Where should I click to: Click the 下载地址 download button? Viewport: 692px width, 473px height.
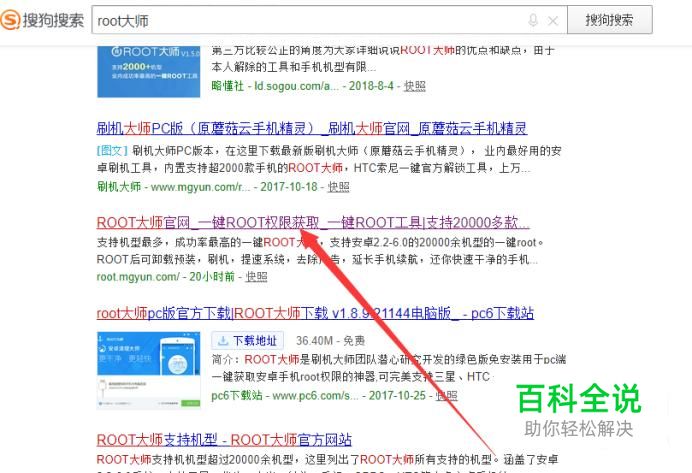pyautogui.click(x=248, y=341)
